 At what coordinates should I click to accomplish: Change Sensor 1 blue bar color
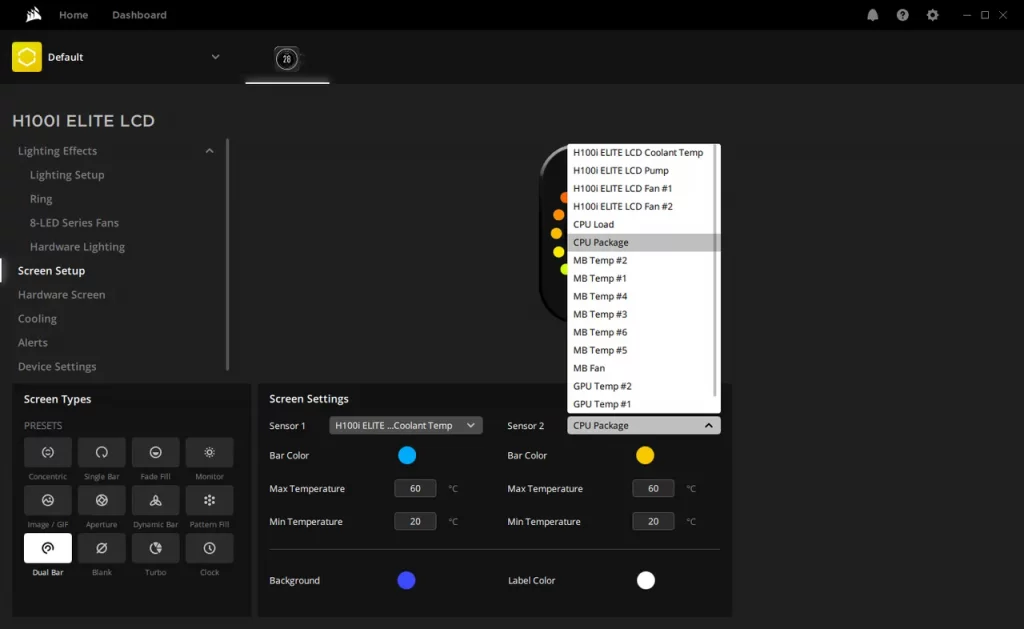(x=407, y=455)
